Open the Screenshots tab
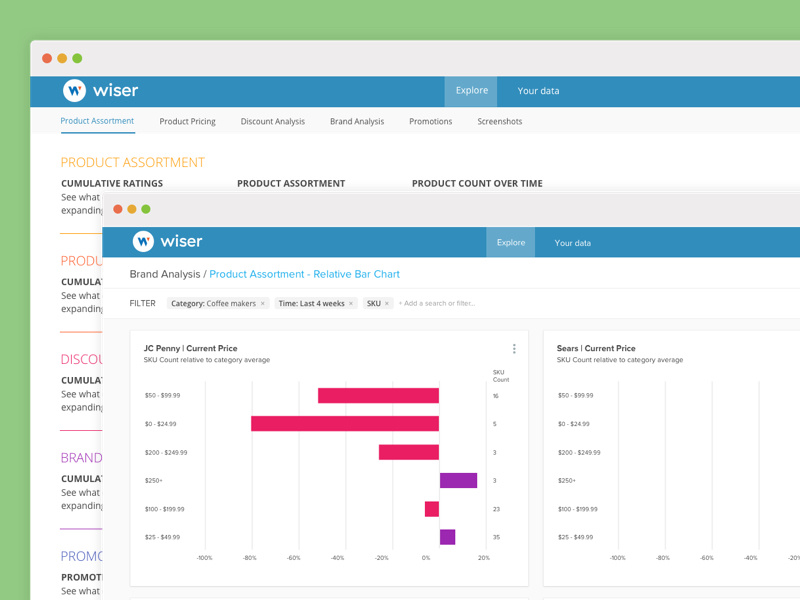 [499, 121]
